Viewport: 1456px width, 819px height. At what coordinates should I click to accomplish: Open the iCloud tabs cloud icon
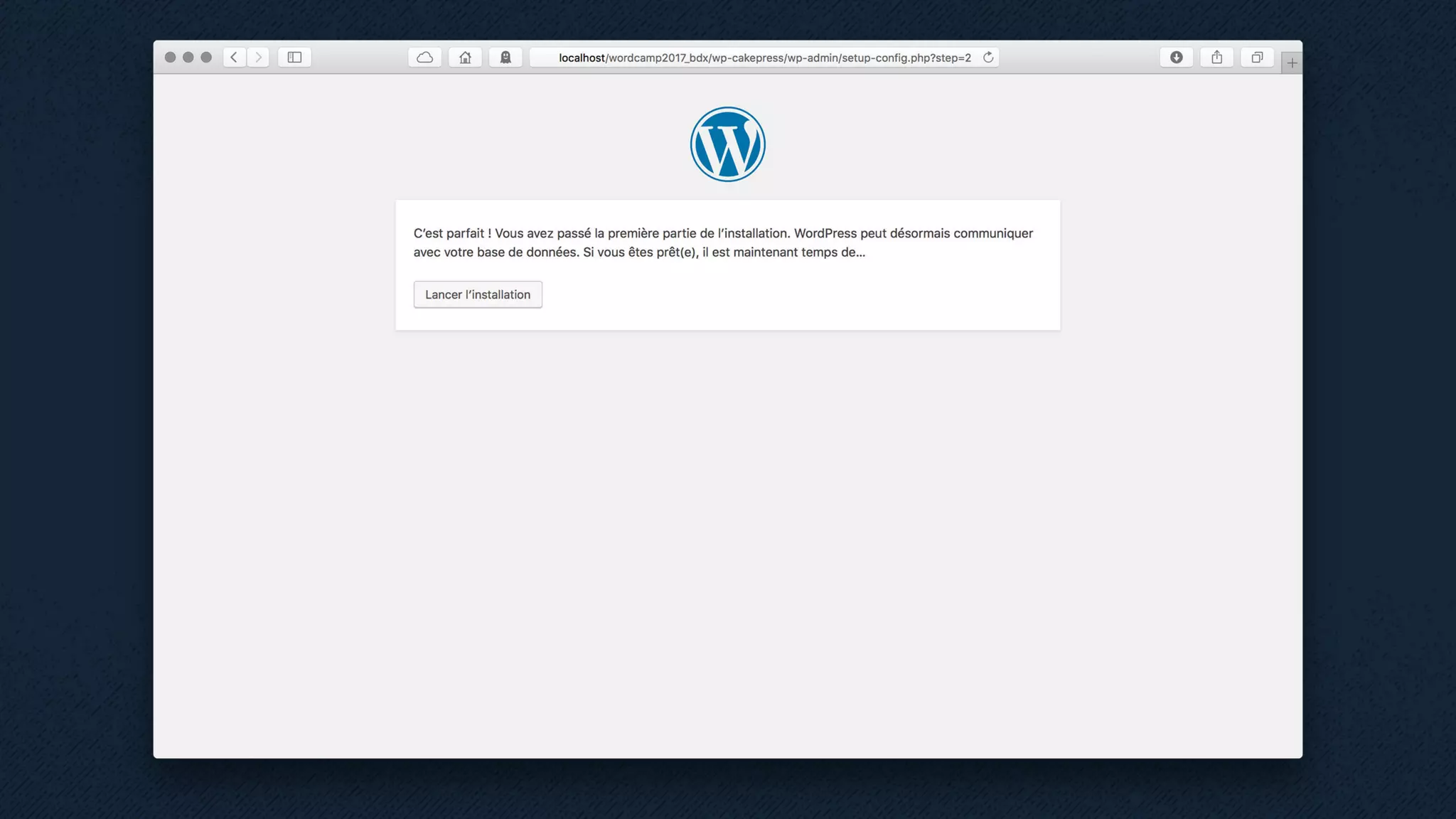coord(424,57)
